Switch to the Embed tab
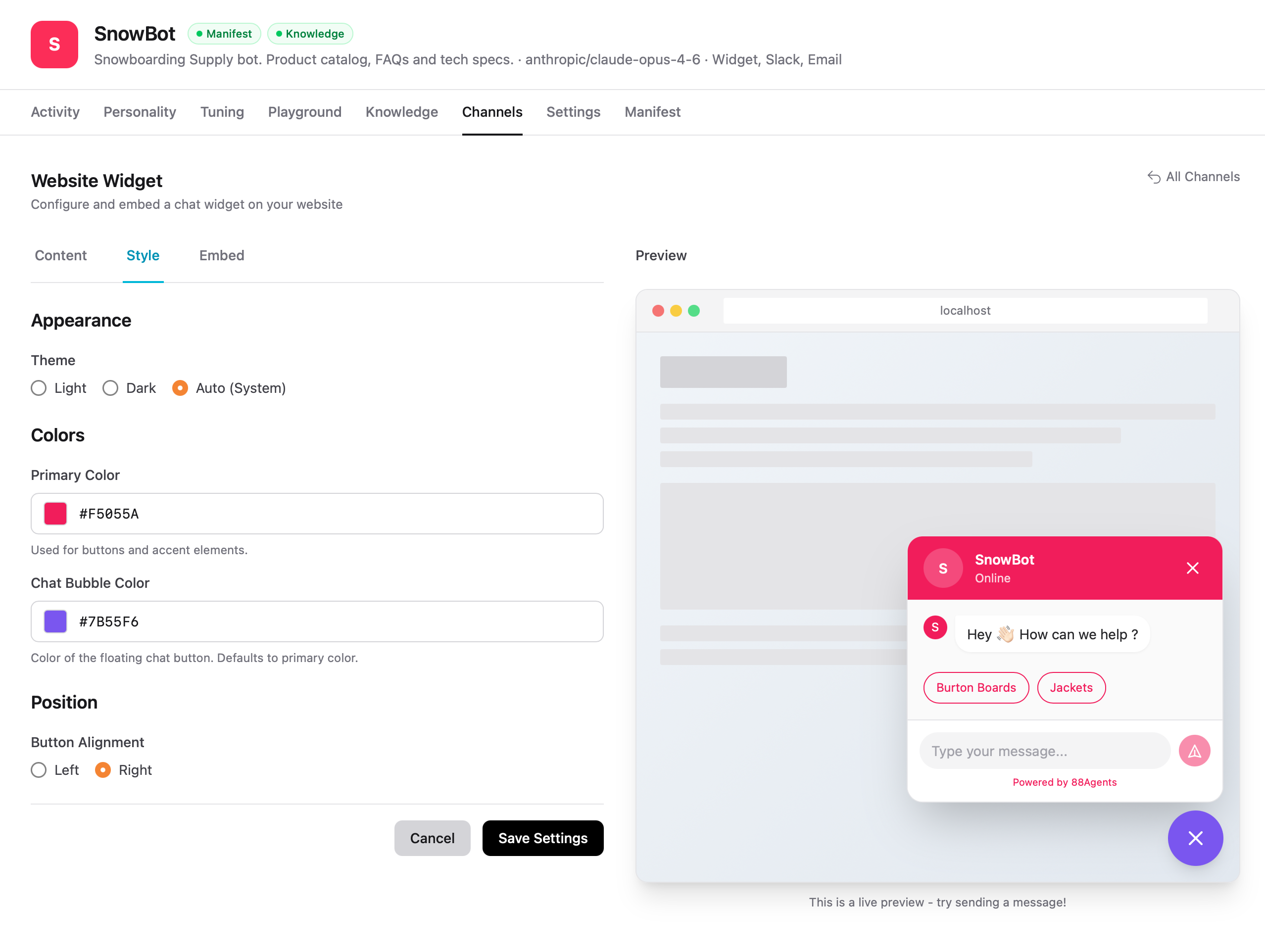Screen dimensions: 1265x952 click(x=221, y=256)
